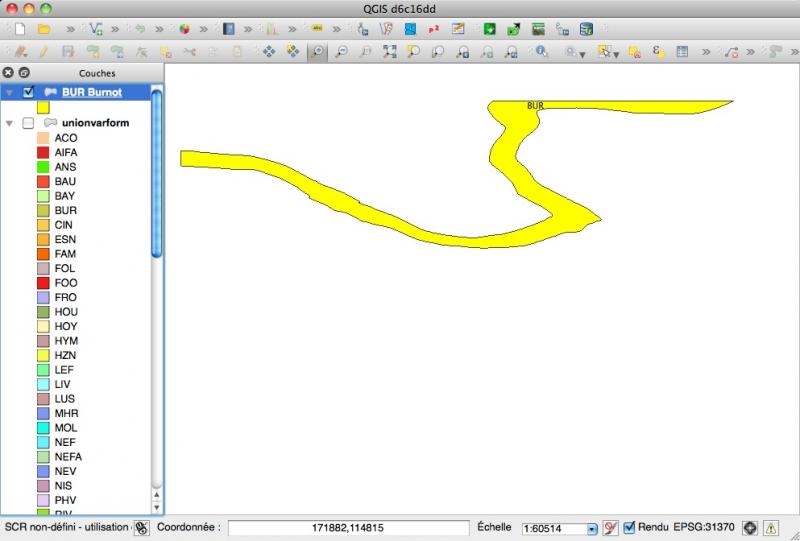The height and width of the screenshot is (541, 800).
Task: Enable the unionvarform layer checkbox
Action: coord(28,123)
